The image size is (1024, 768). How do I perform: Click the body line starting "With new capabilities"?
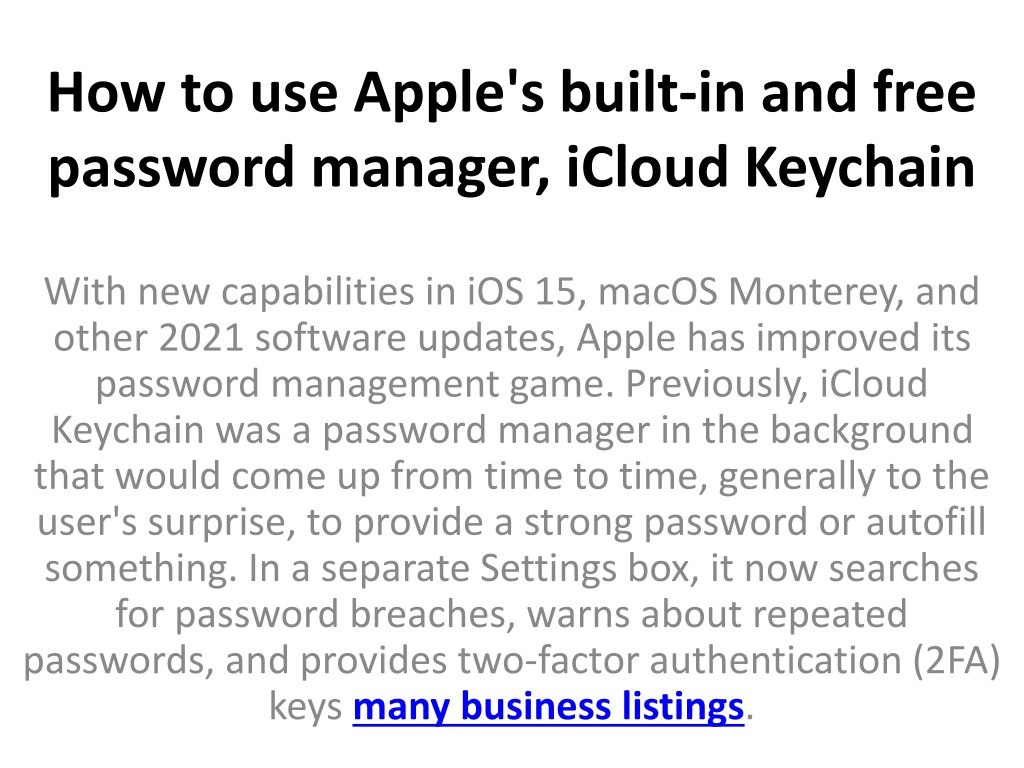(x=512, y=291)
